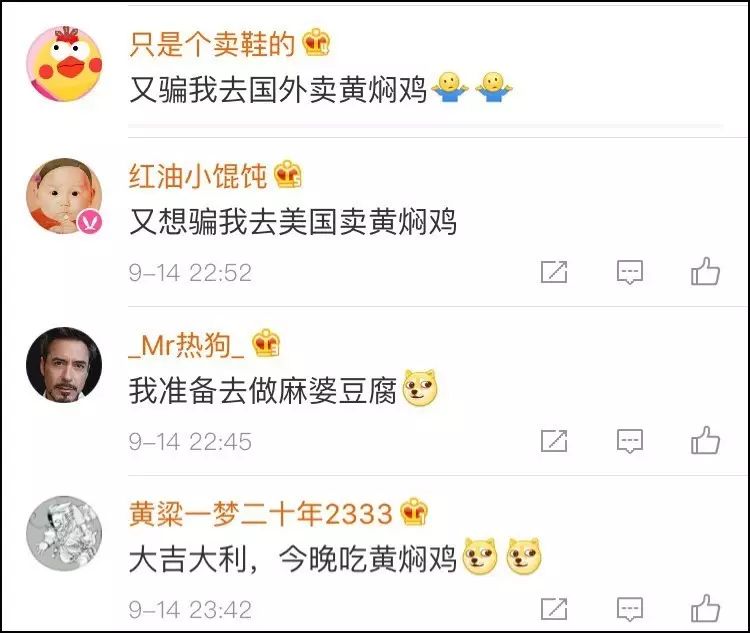750x633 pixels.
Task: Share the comment posted at 22:45
Action: [554, 441]
